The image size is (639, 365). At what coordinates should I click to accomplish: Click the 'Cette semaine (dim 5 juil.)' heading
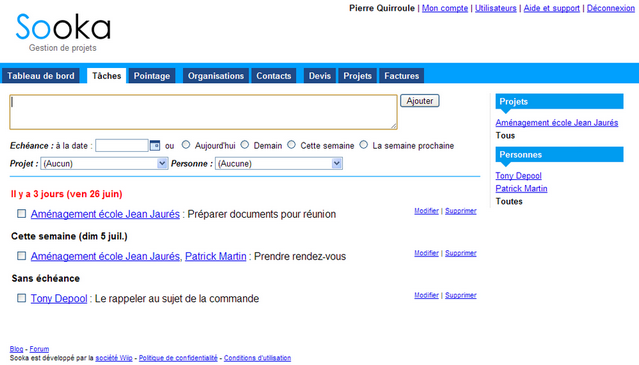[x=69, y=236]
